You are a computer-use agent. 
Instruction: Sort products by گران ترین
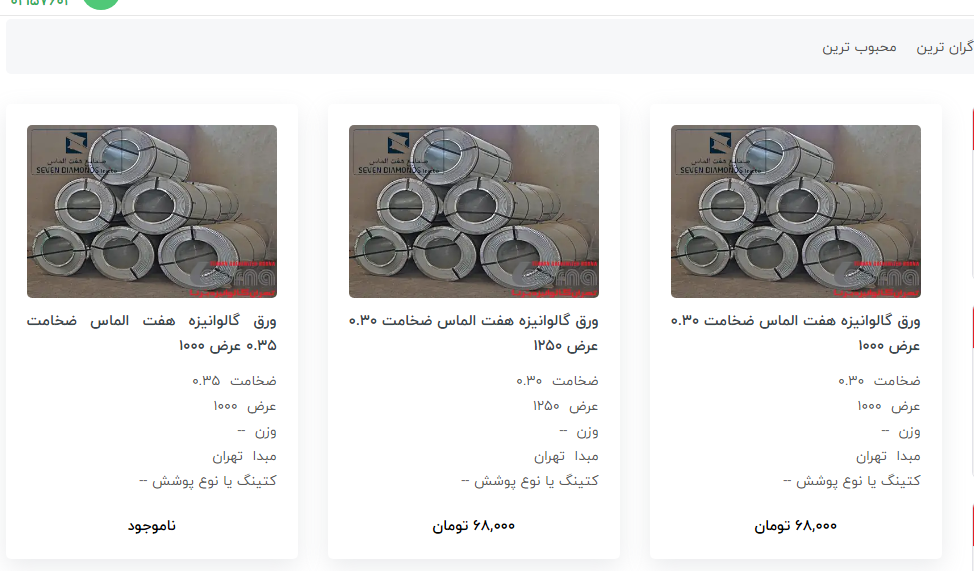945,48
